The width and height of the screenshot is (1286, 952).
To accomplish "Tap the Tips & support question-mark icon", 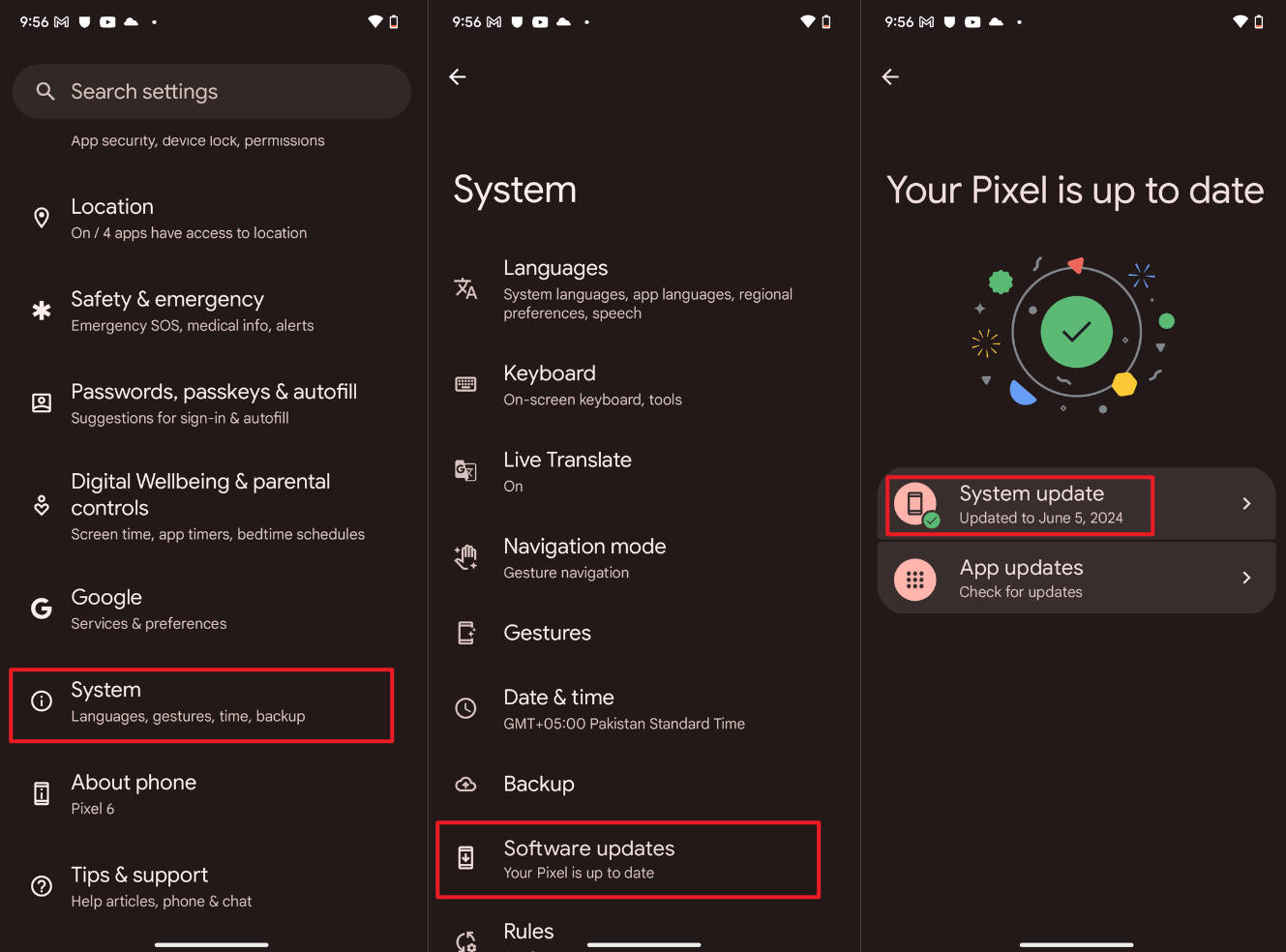I will [x=42, y=886].
